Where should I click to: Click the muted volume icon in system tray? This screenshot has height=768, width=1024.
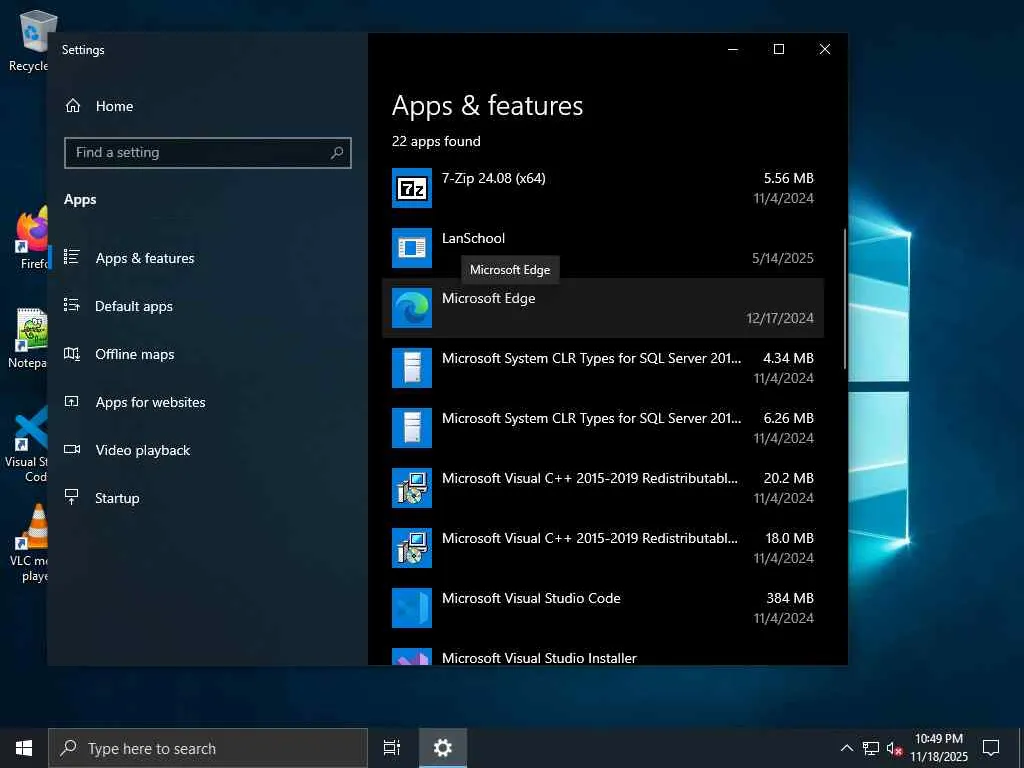(x=895, y=748)
